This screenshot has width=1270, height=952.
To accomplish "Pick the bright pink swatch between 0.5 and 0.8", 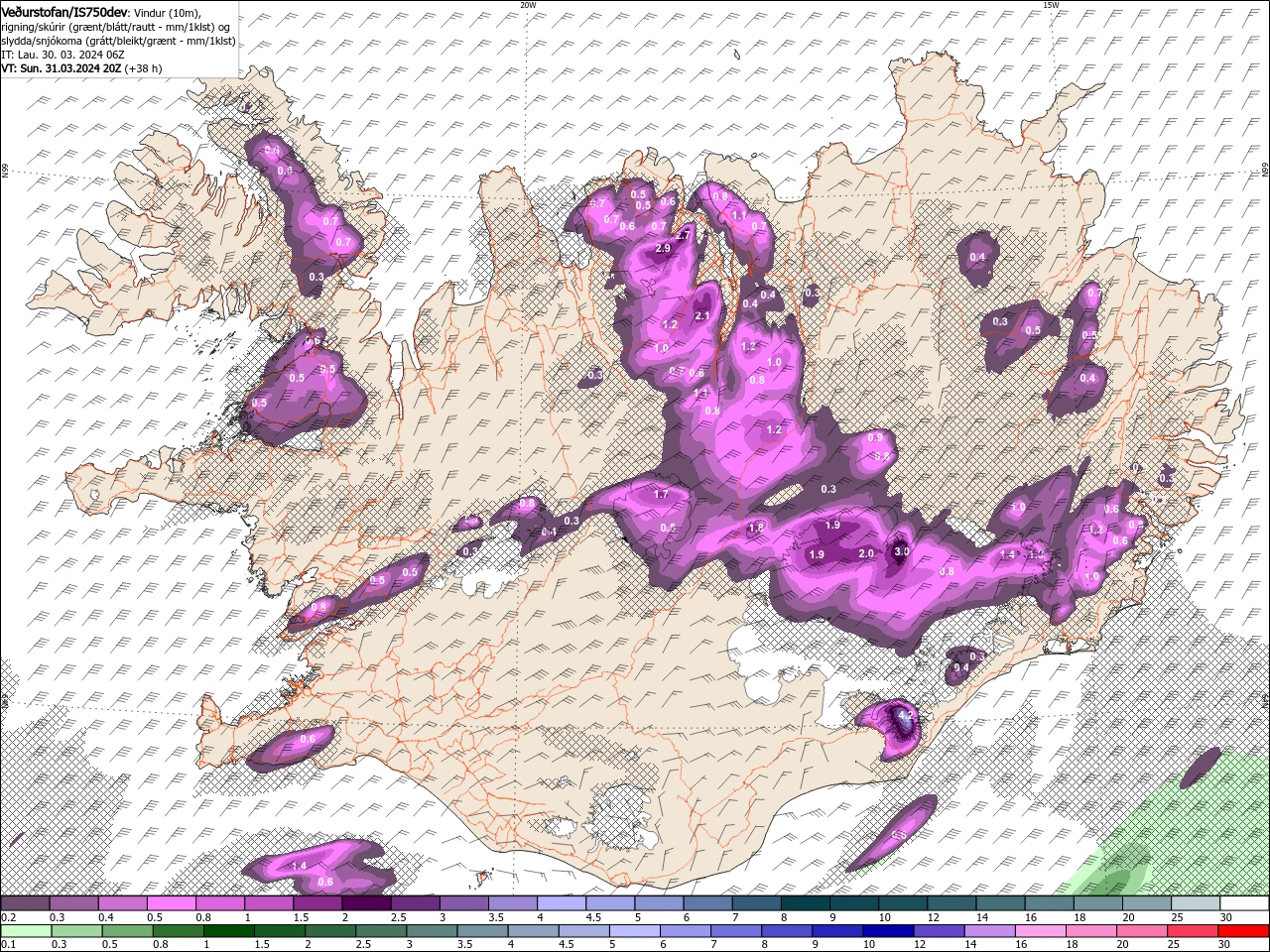I will point(171,903).
